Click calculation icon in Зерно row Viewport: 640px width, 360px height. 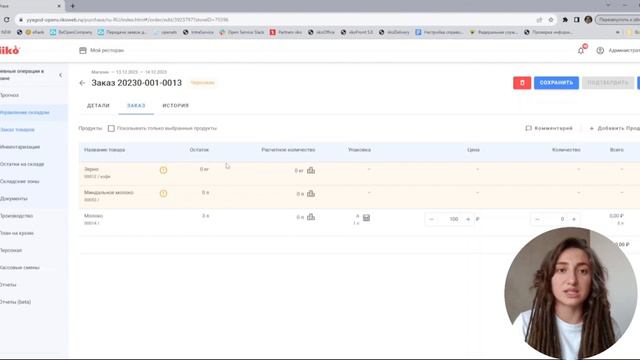[x=311, y=170]
